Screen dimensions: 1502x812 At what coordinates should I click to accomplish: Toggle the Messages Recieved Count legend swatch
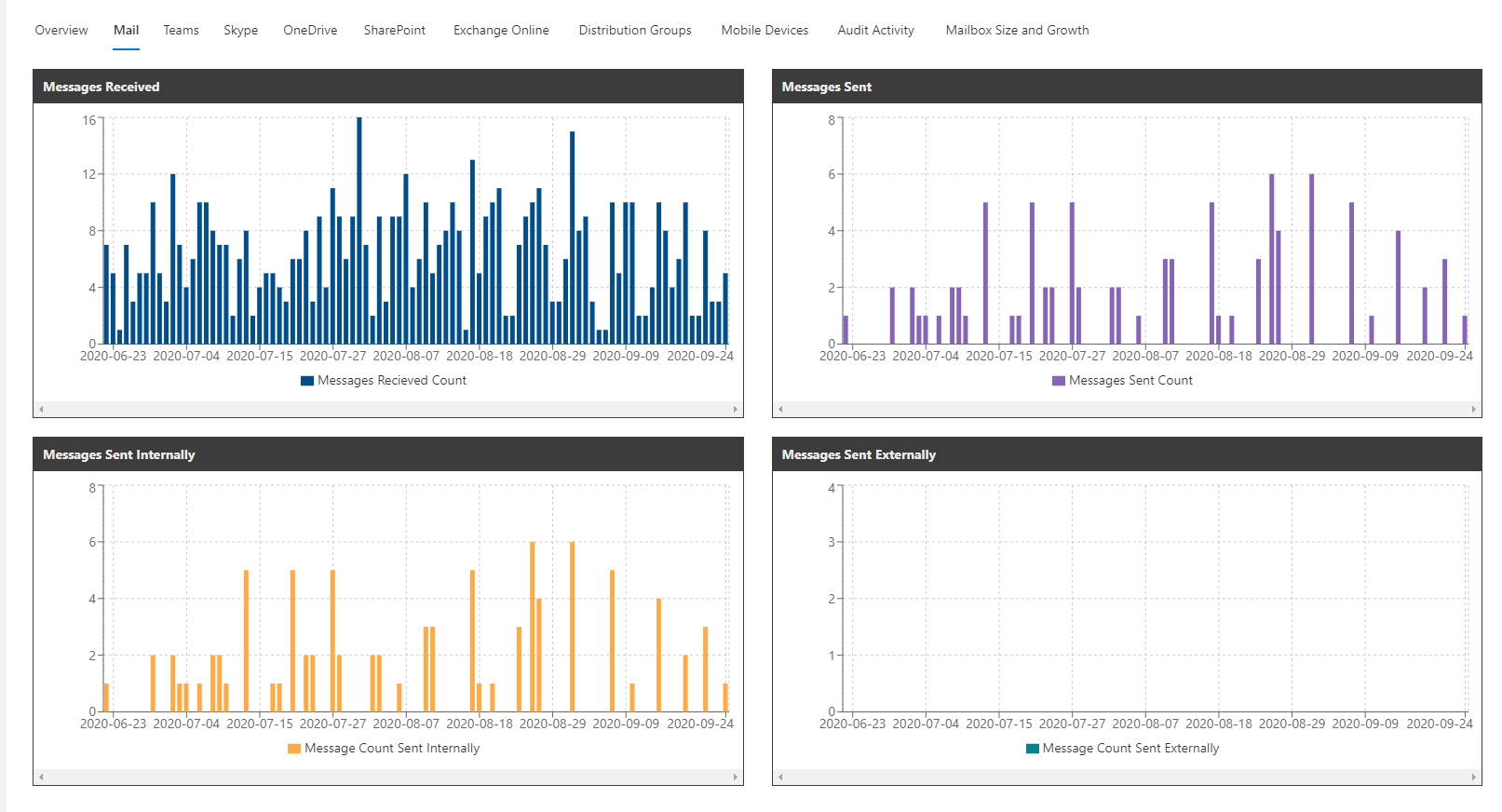(x=307, y=381)
